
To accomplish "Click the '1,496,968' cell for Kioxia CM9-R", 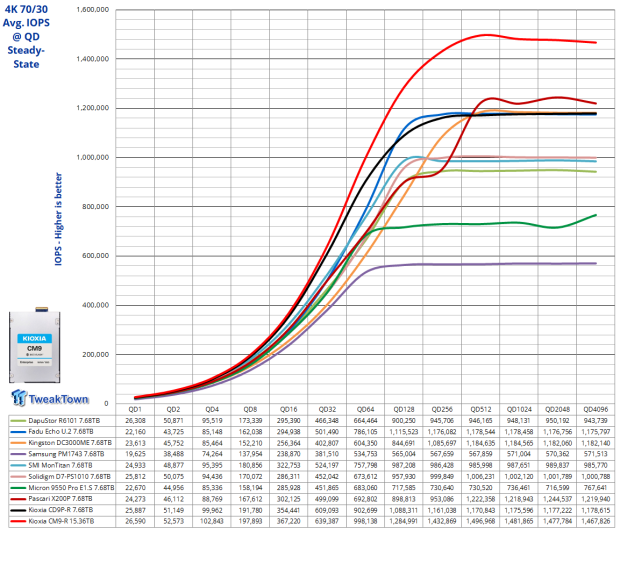I will (480, 521).
